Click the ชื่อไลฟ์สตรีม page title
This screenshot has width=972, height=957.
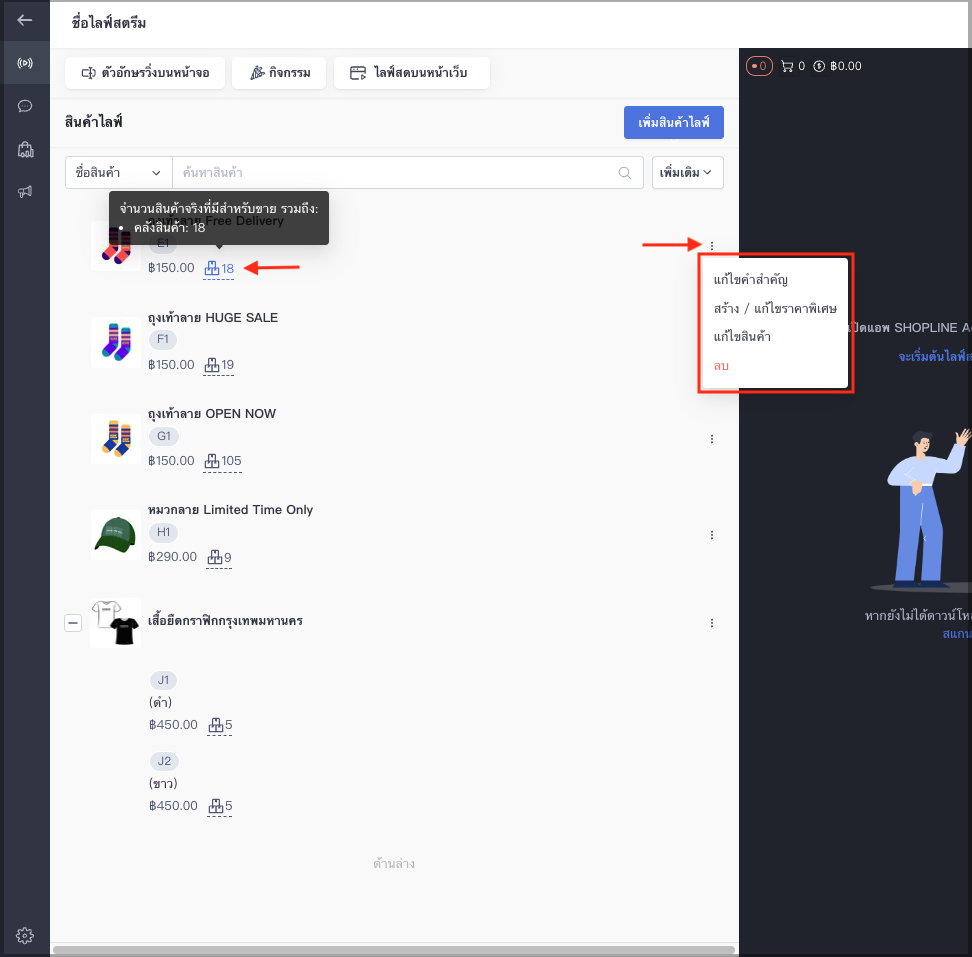click(x=108, y=23)
